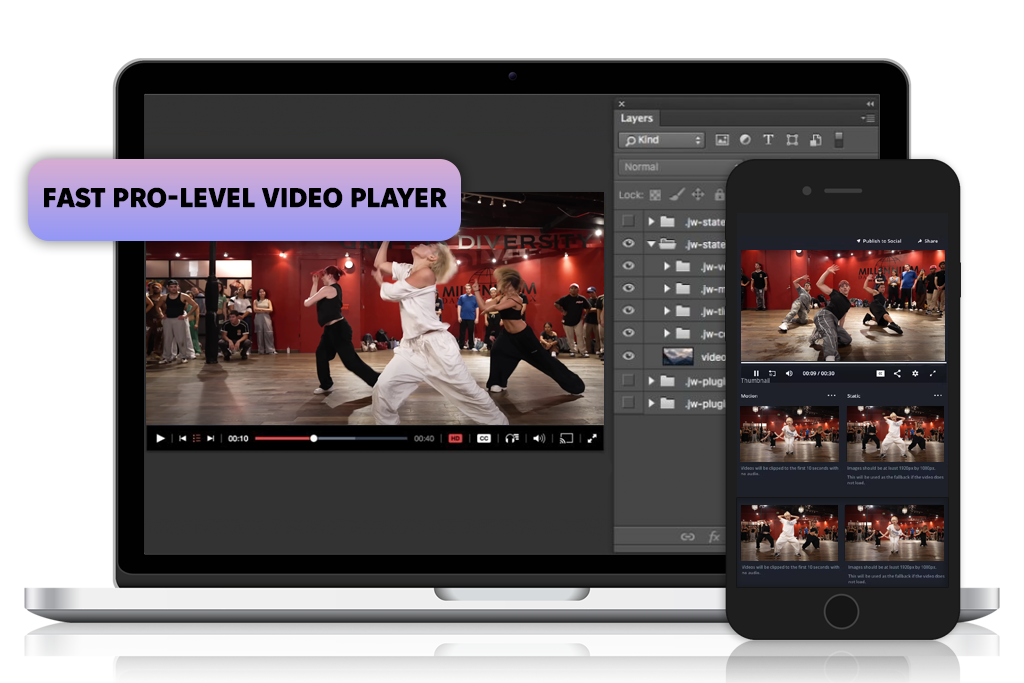
Task: Lock position move icon
Action: click(698, 195)
